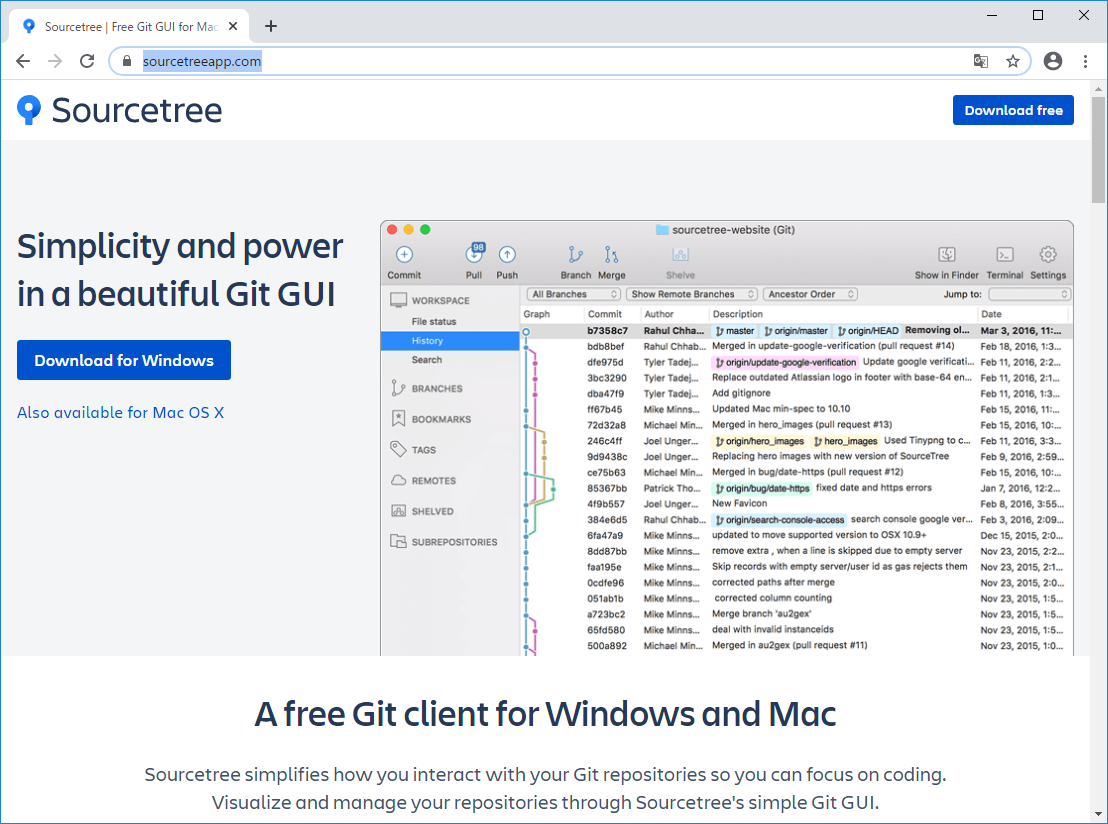Open the Also available for Mac OS X link

(x=120, y=413)
